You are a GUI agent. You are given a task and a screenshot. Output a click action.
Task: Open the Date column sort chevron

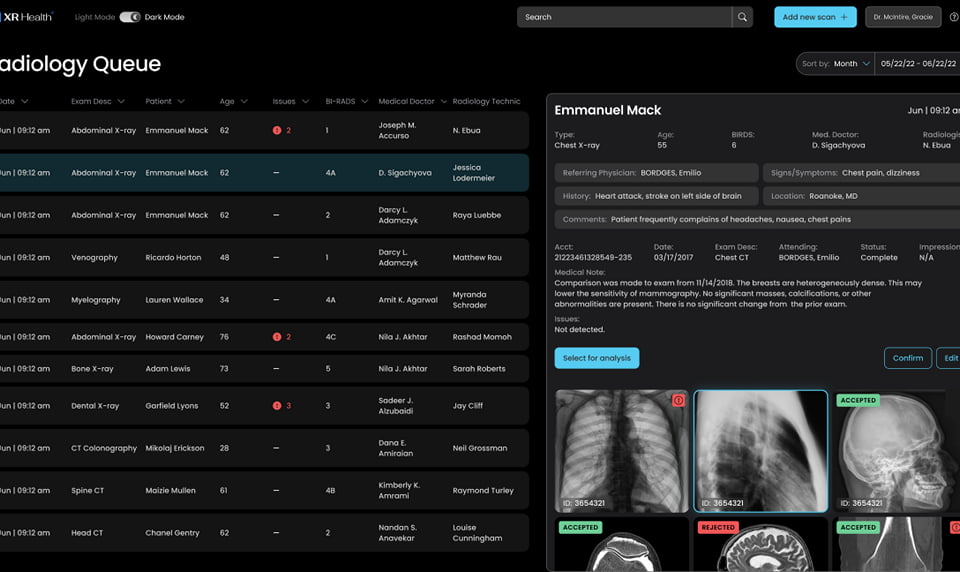click(x=24, y=102)
